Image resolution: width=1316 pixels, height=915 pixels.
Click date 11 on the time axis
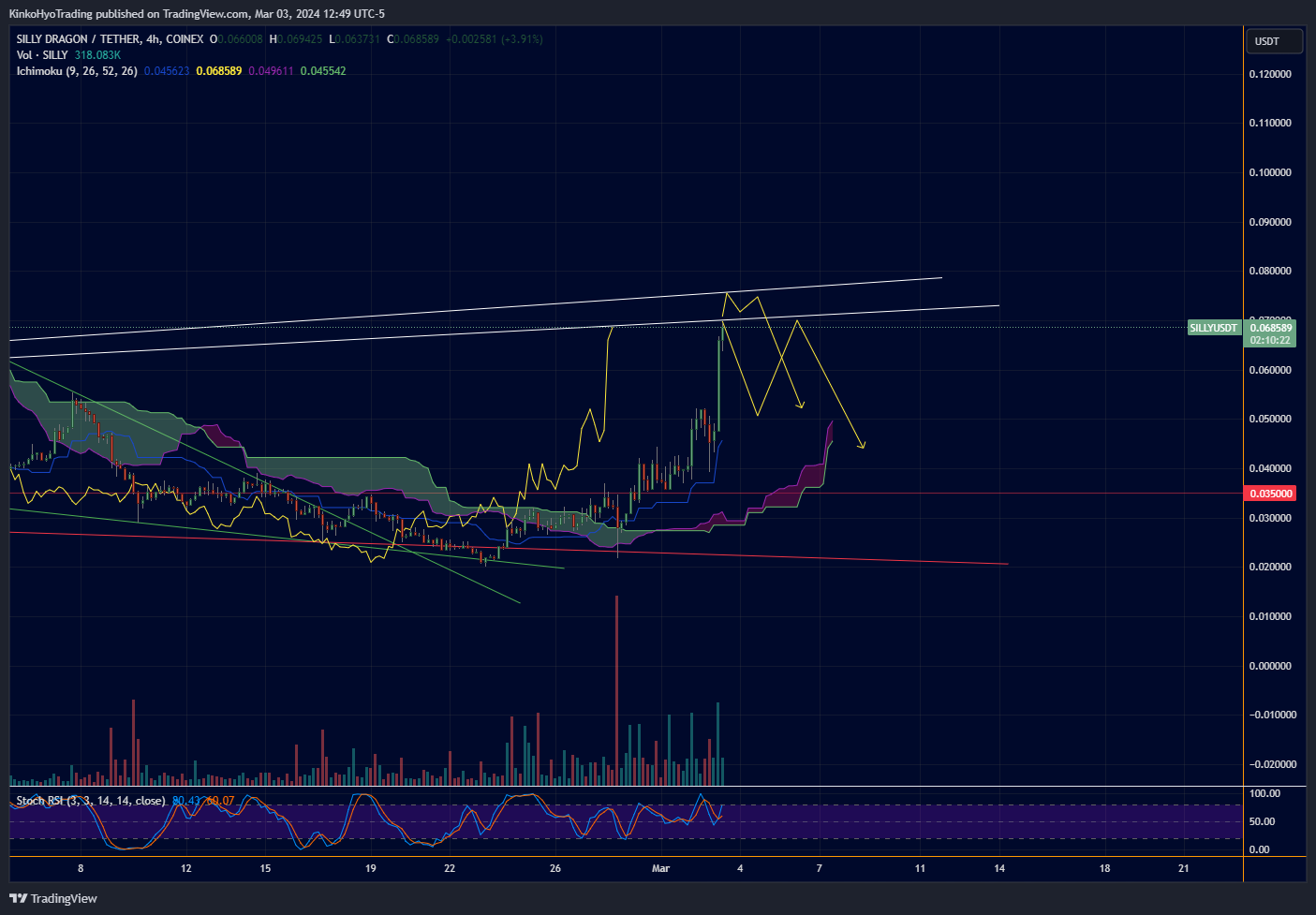920,868
